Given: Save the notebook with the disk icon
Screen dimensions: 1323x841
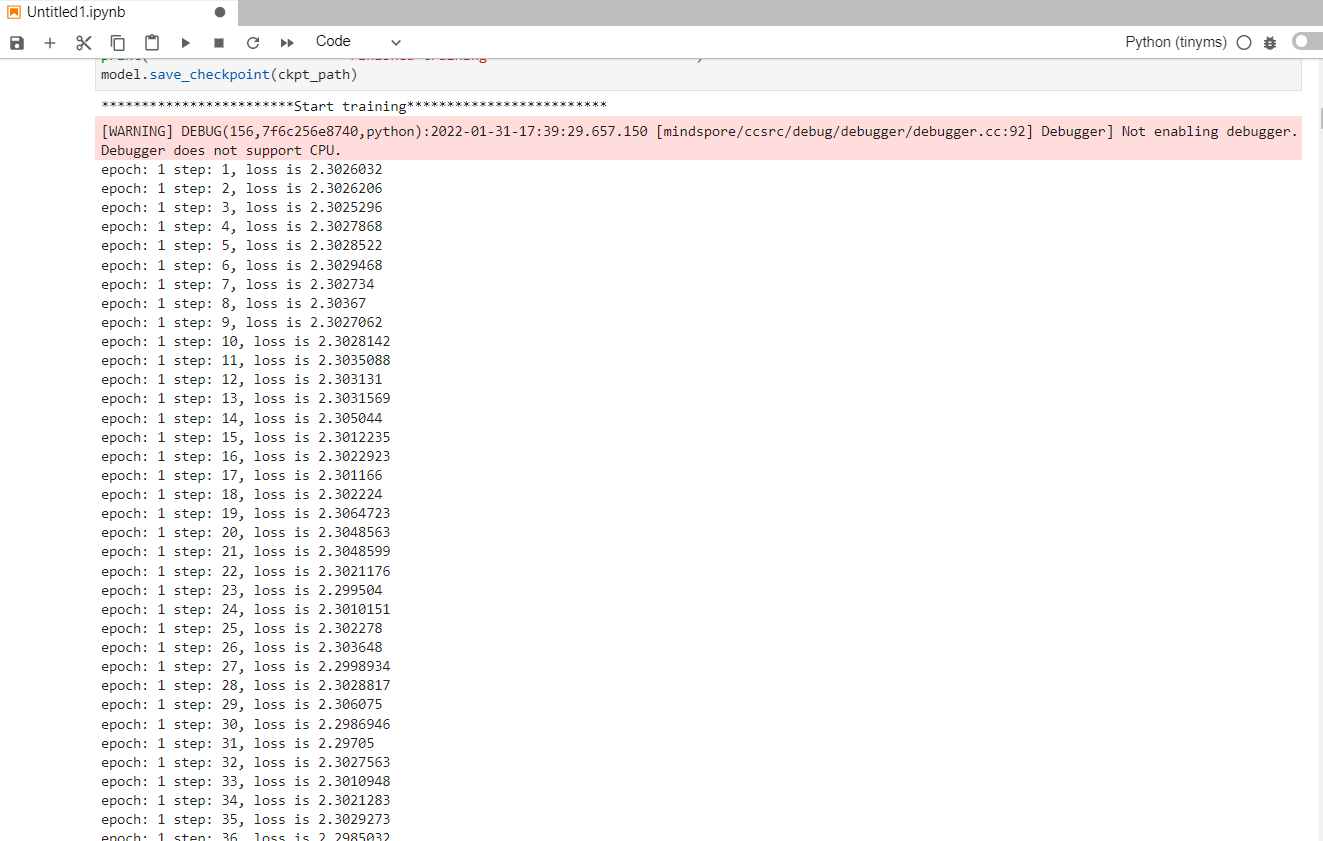Looking at the screenshot, I should click(17, 43).
